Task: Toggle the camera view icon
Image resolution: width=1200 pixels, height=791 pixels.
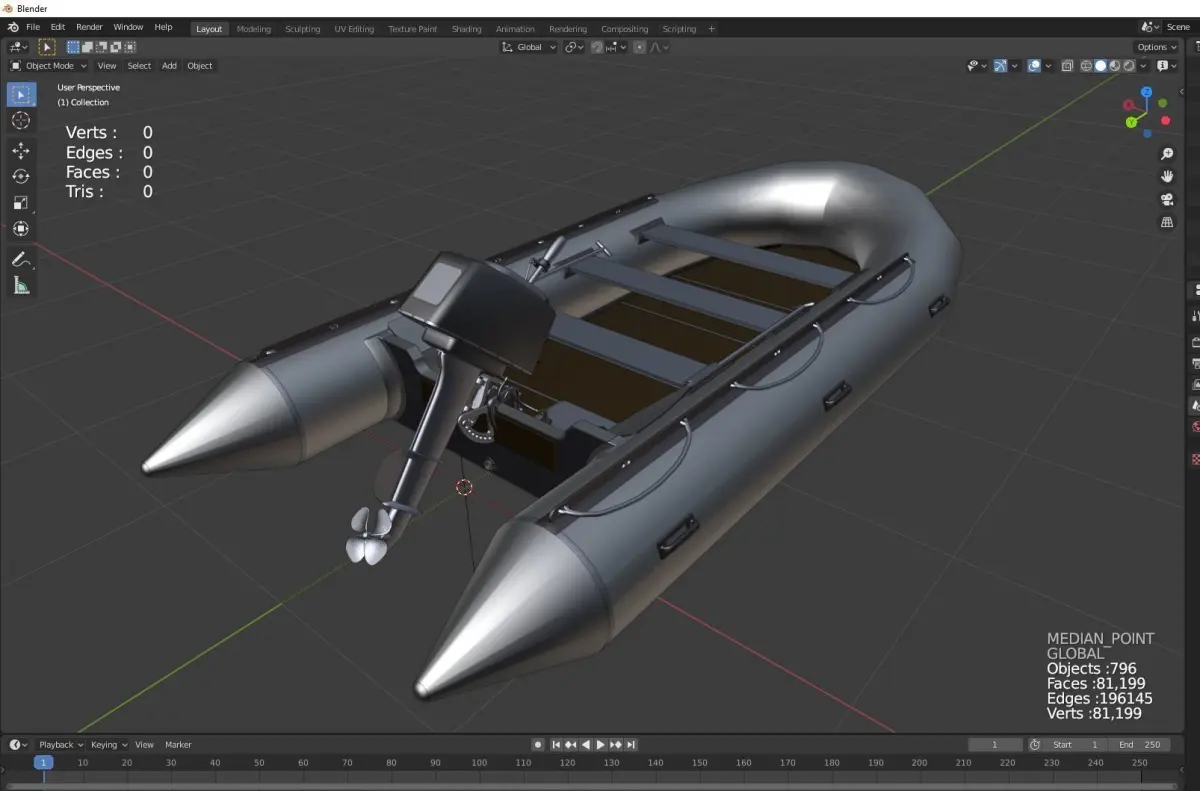Action: coord(1167,199)
